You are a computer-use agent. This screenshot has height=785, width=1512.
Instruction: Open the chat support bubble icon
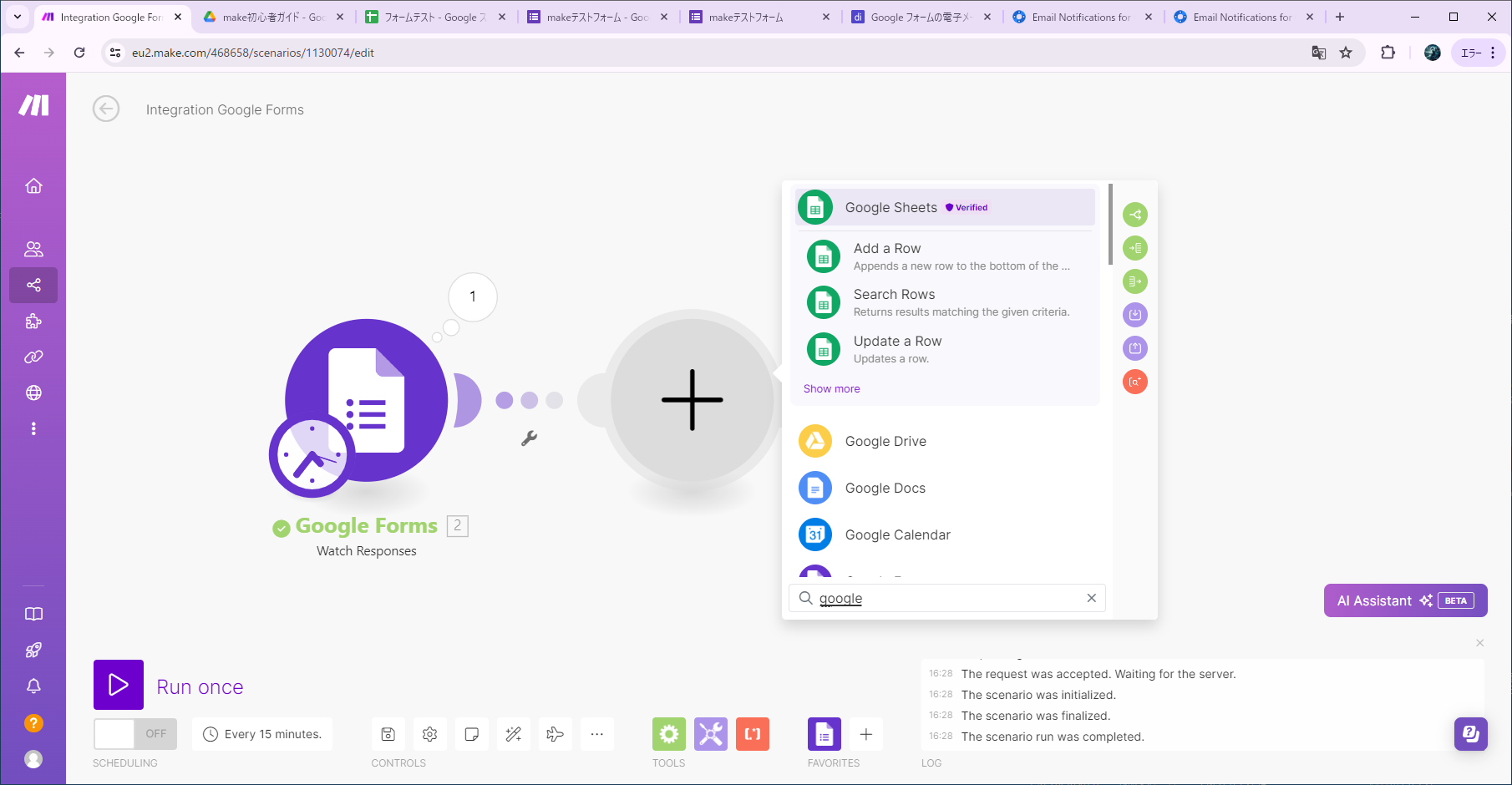(1471, 734)
